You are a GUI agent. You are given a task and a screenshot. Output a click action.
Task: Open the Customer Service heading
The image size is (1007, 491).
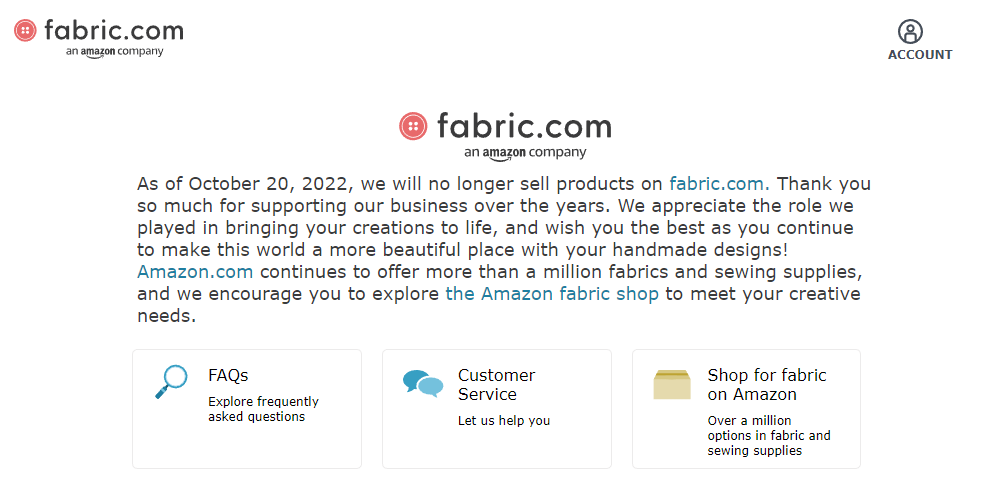coord(496,384)
